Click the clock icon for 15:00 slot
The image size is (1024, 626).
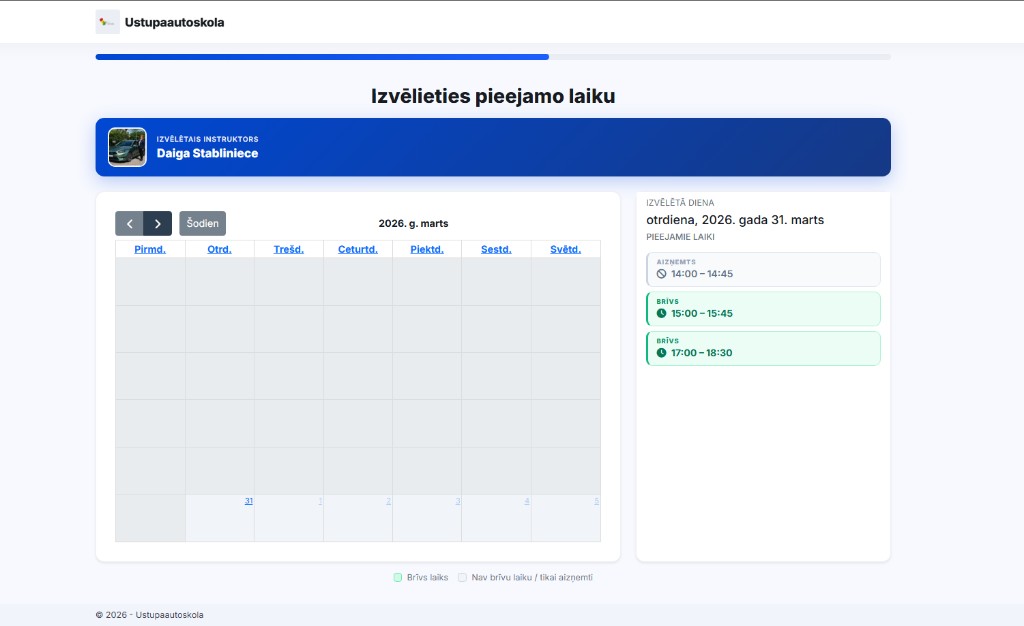pos(661,313)
